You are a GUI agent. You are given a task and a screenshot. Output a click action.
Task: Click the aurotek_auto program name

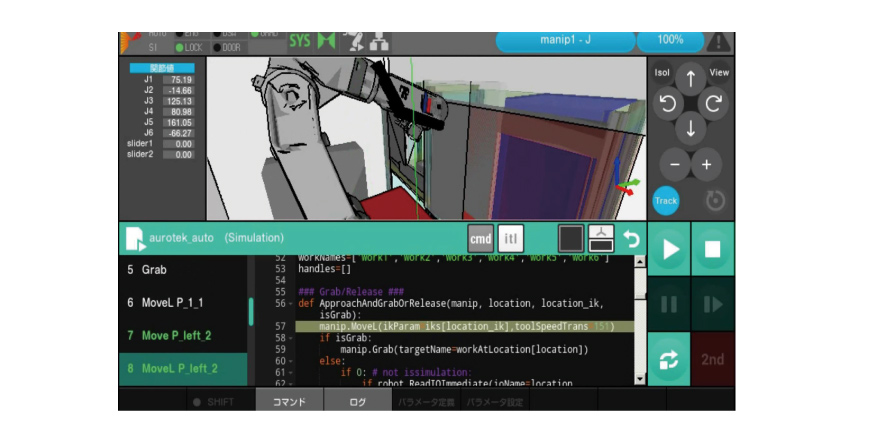[x=181, y=238]
